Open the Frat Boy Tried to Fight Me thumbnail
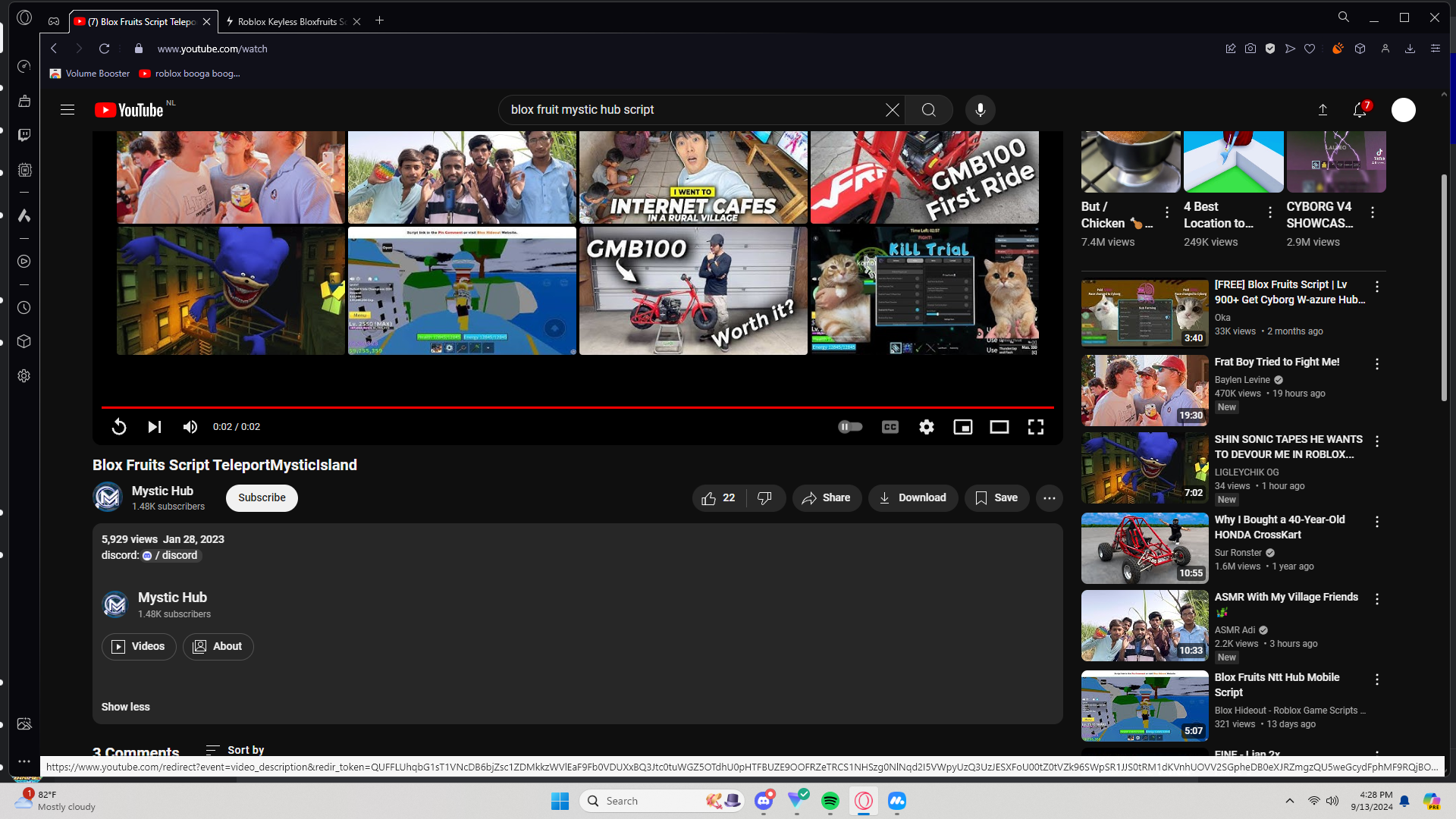Image resolution: width=1456 pixels, height=819 pixels. point(1145,391)
